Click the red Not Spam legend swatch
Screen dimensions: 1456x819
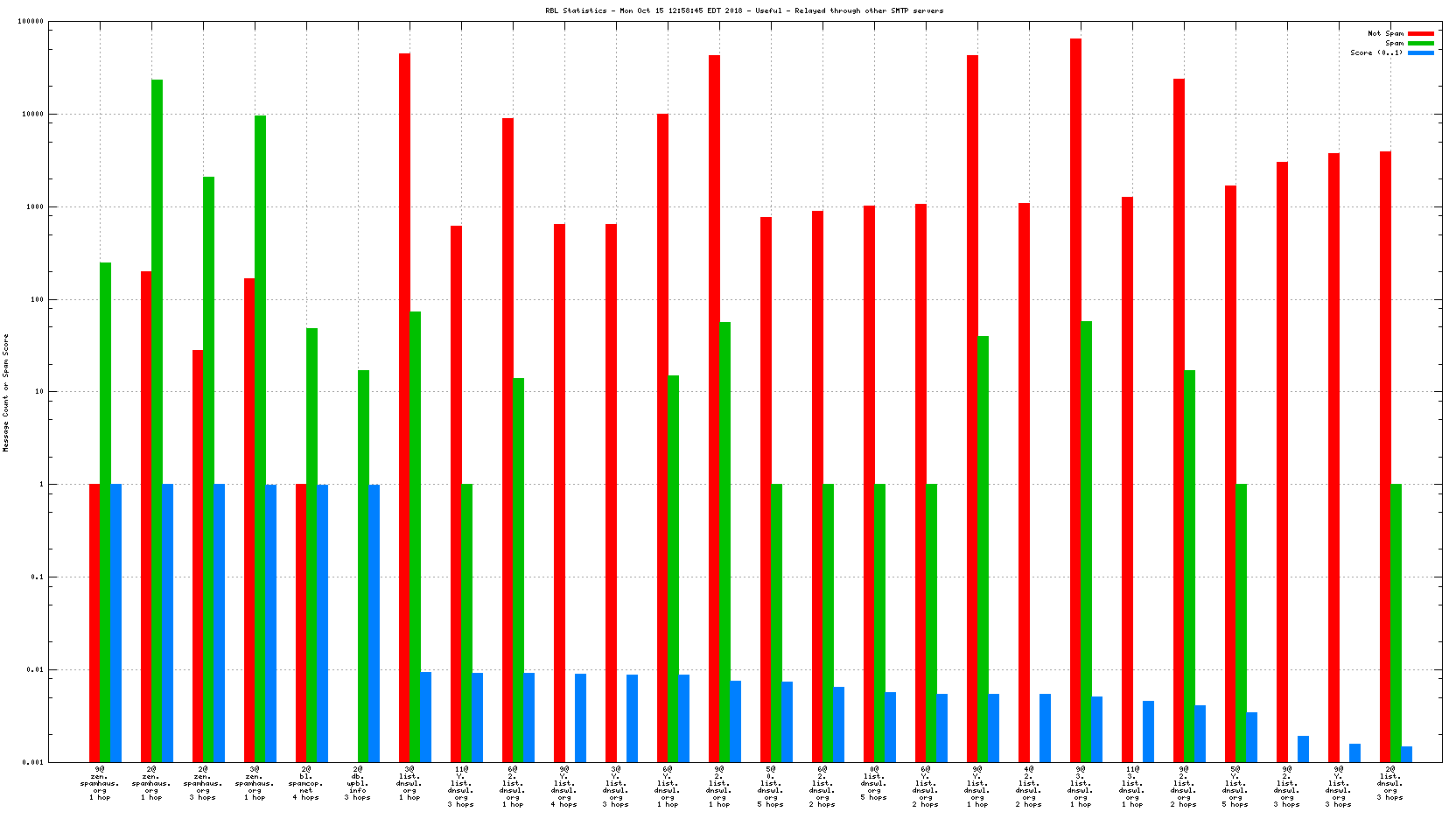click(1420, 33)
